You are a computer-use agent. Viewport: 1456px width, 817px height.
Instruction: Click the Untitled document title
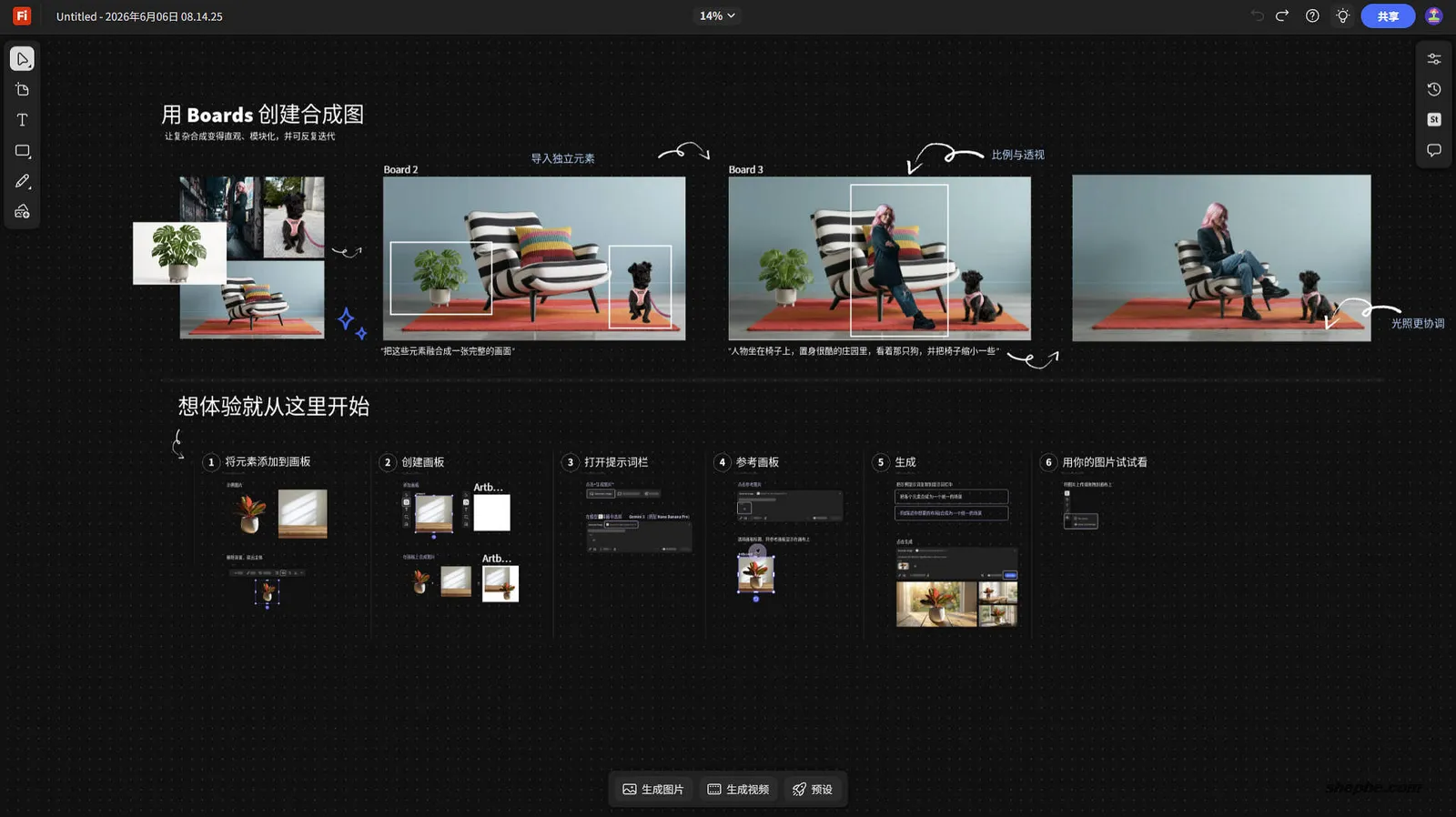click(x=139, y=16)
